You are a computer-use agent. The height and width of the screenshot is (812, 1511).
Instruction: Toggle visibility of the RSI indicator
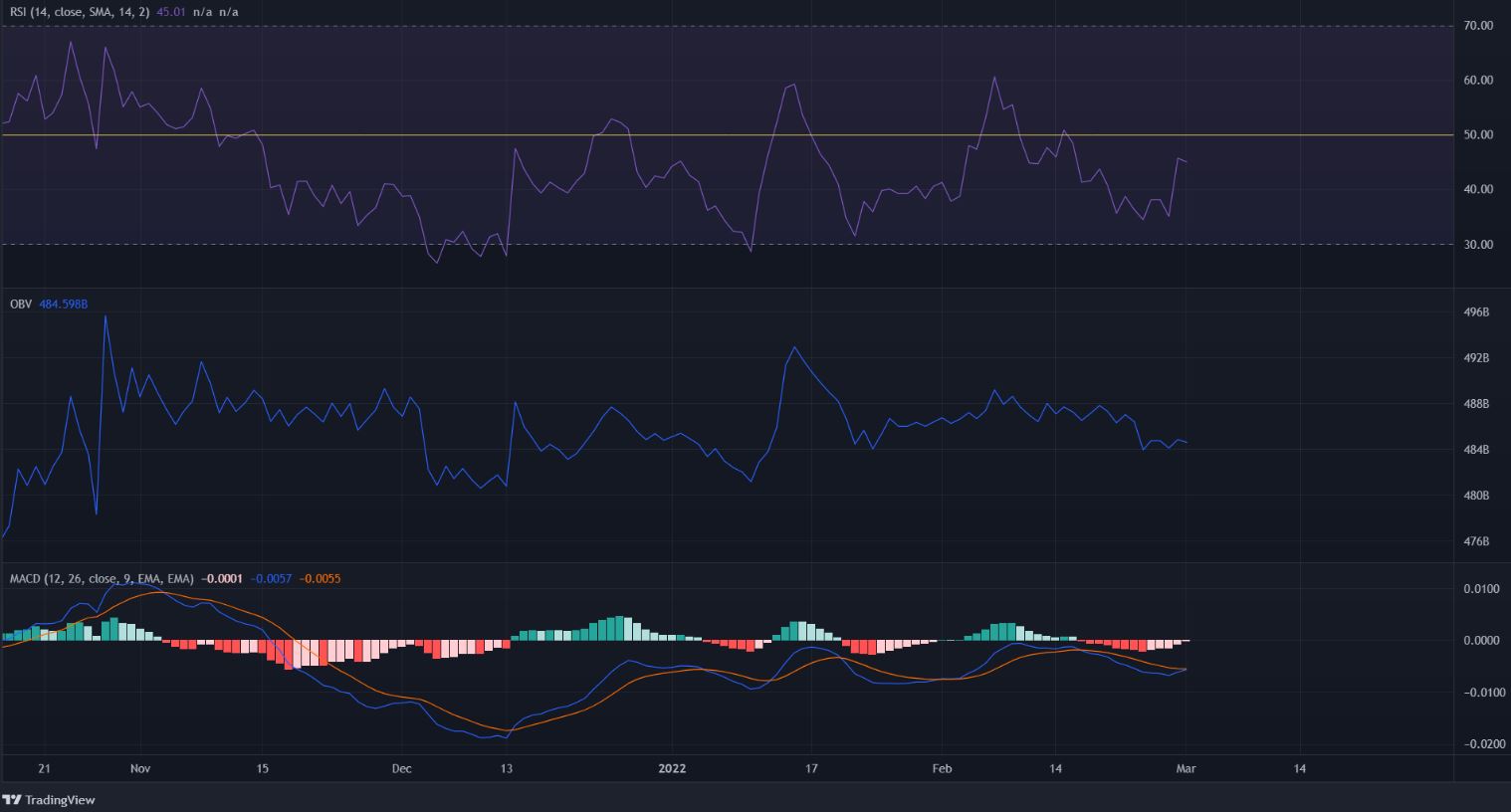tap(254, 12)
